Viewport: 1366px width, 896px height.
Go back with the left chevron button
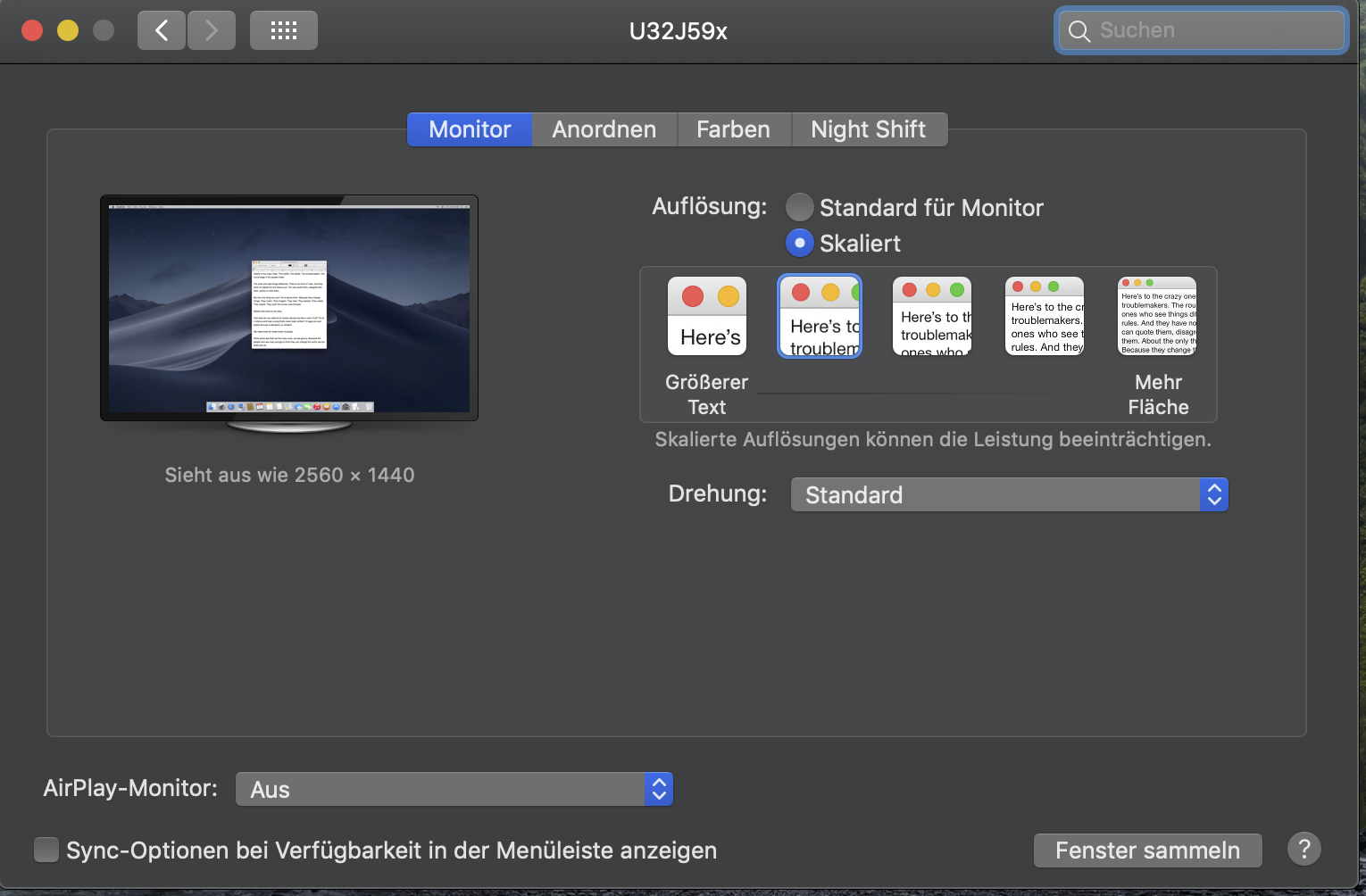(162, 30)
